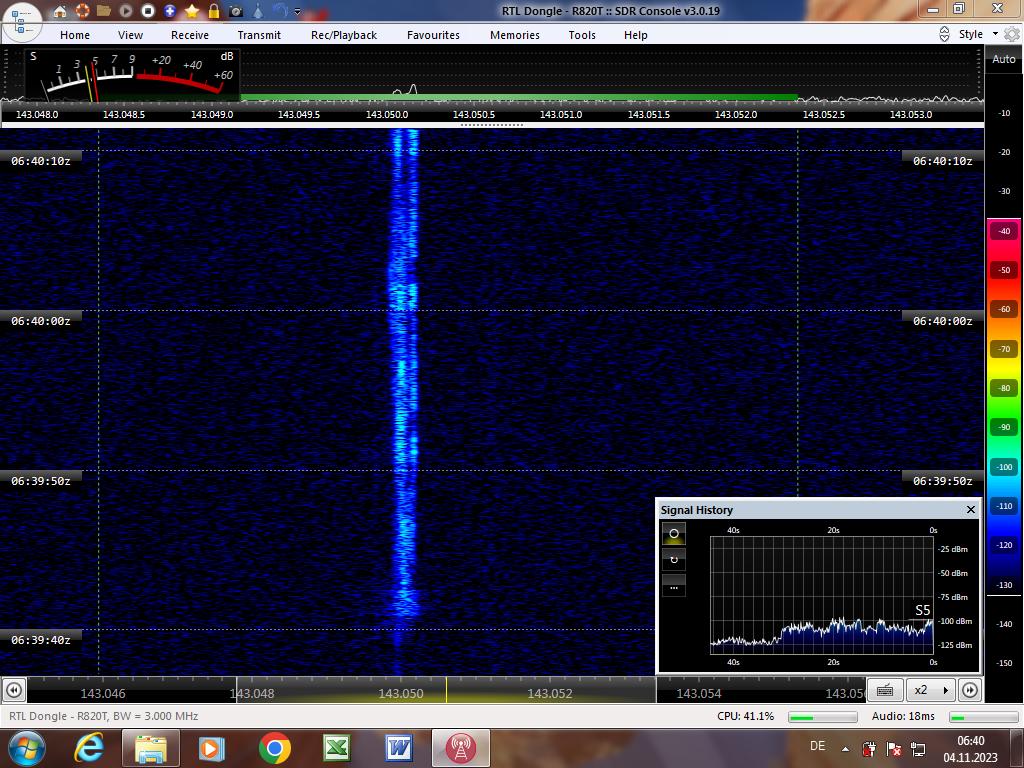Screen dimensions: 1024x768
Task: Open the Home ribbon tab
Action: point(75,35)
